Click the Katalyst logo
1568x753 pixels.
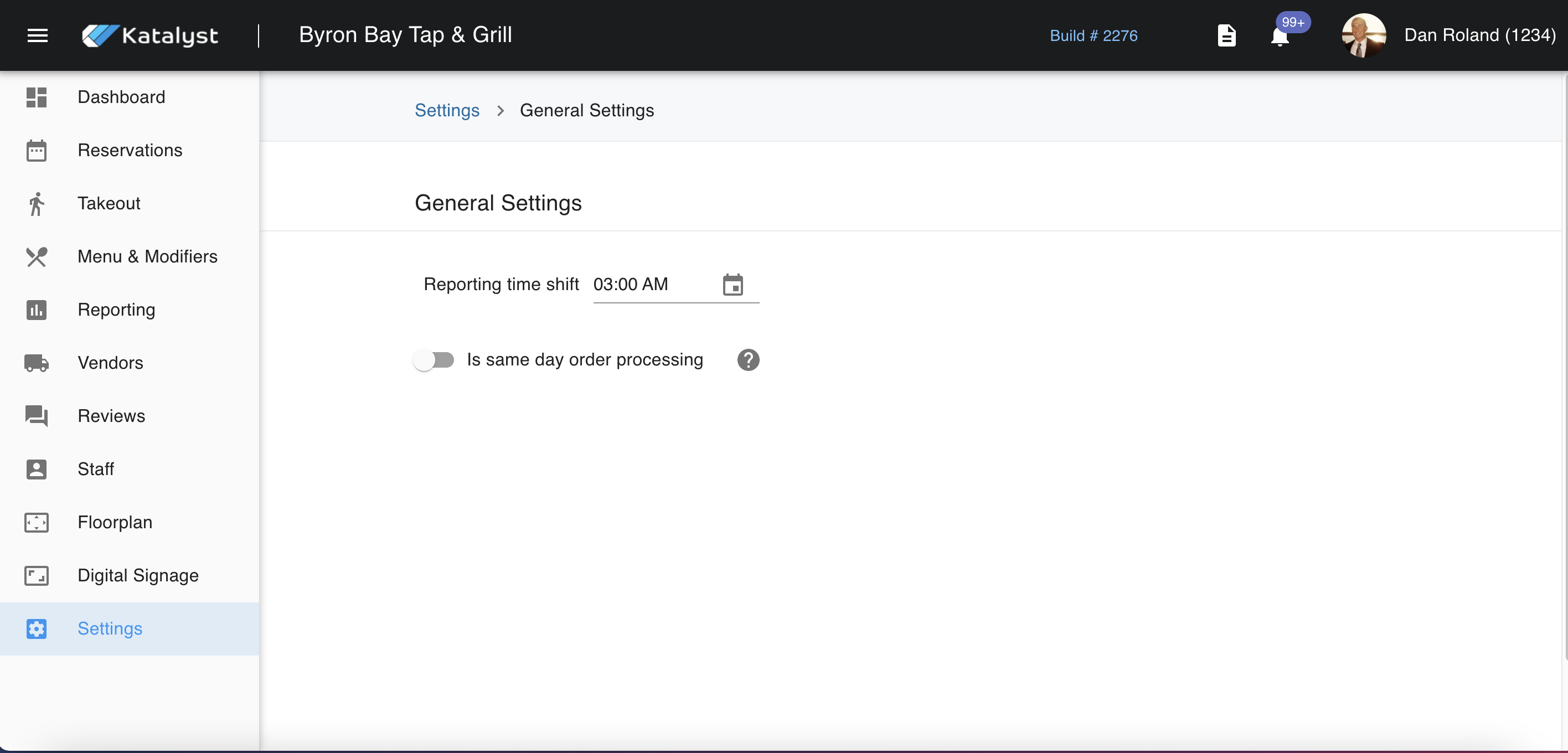click(149, 35)
